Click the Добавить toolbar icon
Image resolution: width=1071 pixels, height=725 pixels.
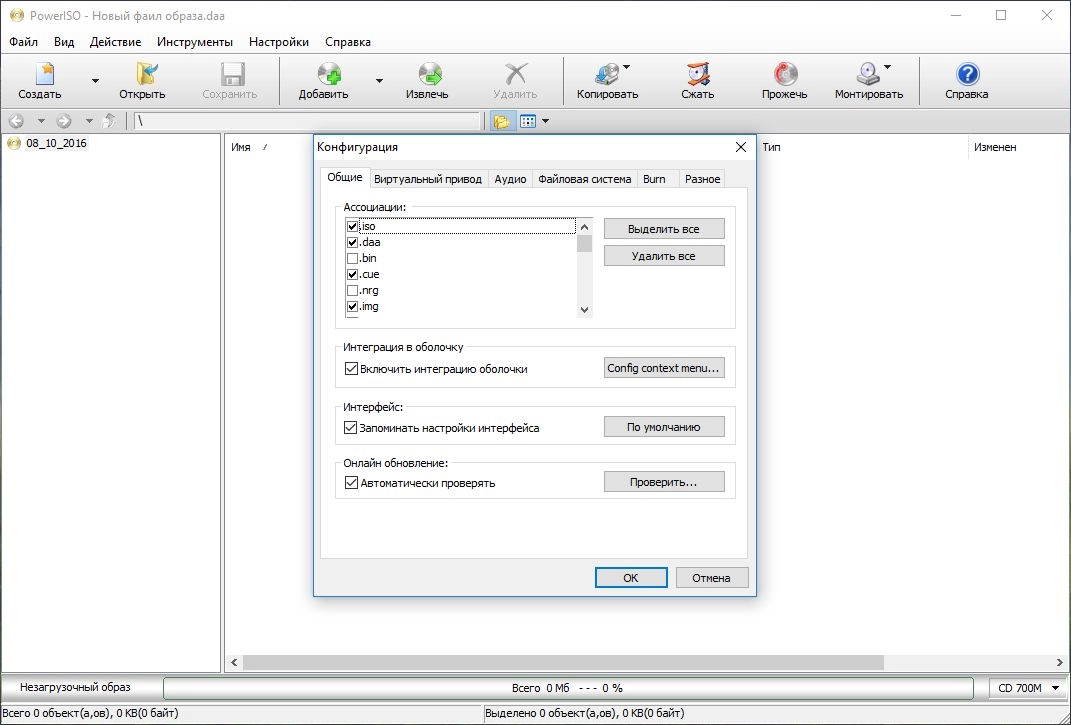click(x=329, y=74)
